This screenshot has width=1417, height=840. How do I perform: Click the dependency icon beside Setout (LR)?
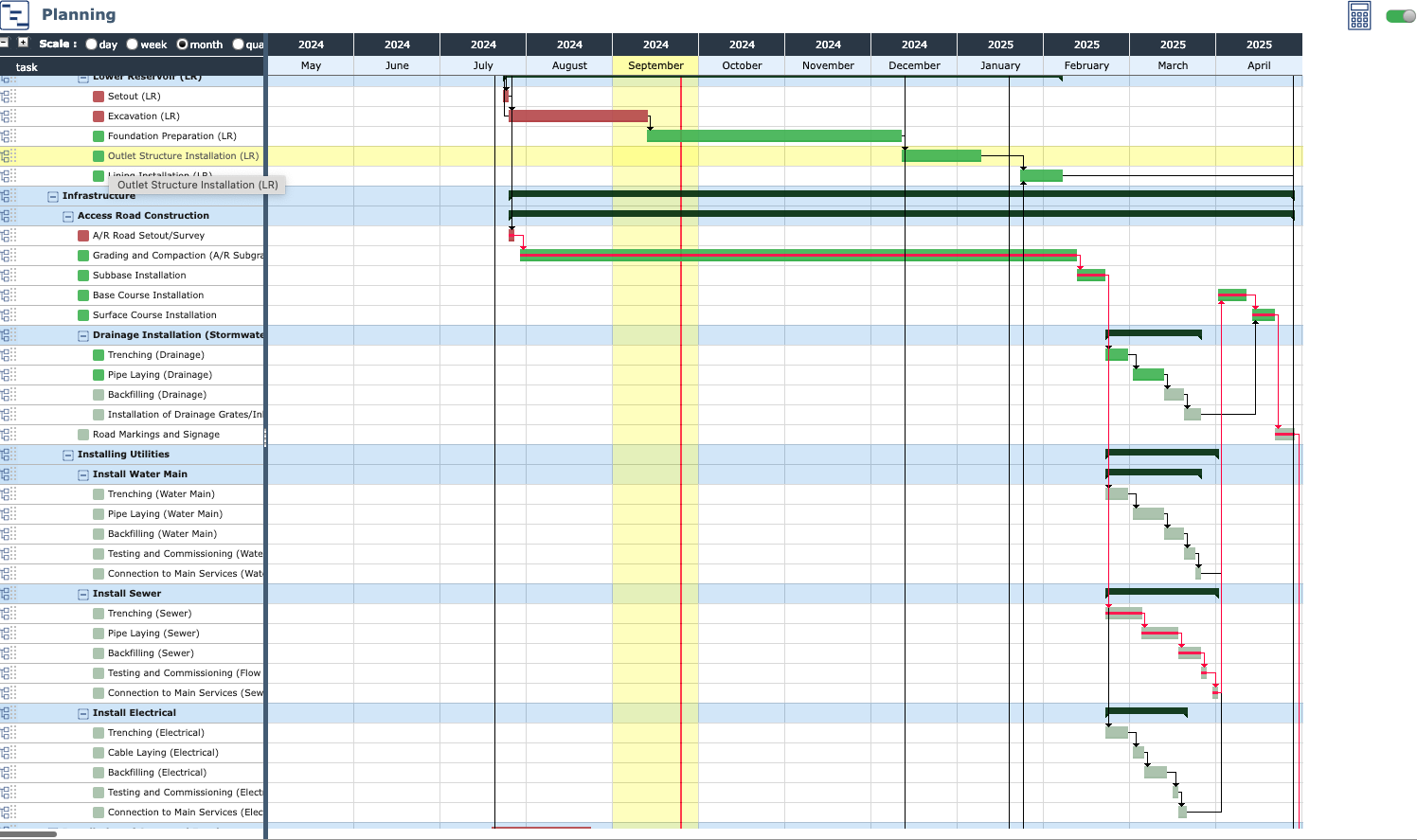point(9,97)
